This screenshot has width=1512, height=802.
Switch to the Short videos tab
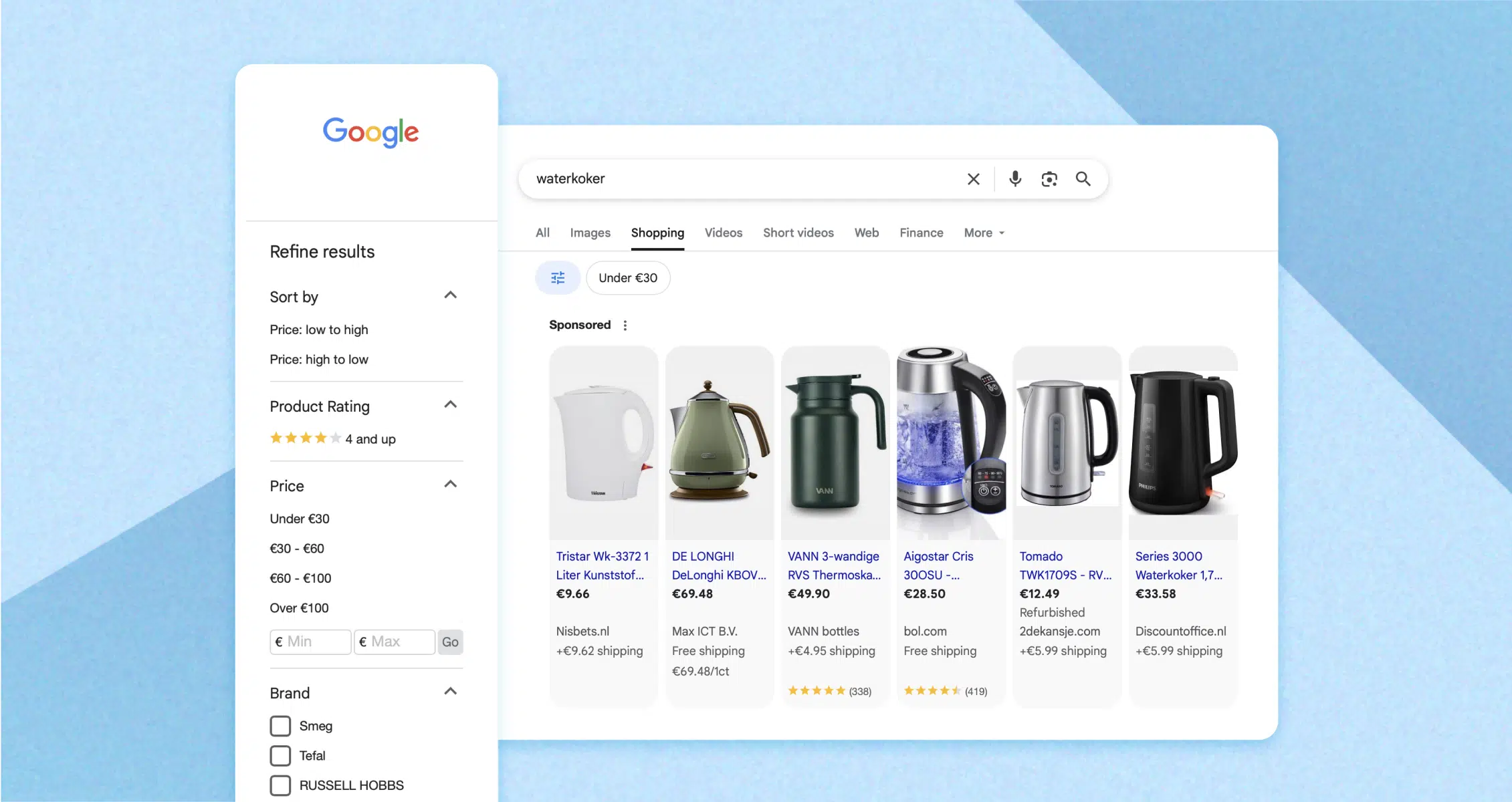(x=798, y=233)
